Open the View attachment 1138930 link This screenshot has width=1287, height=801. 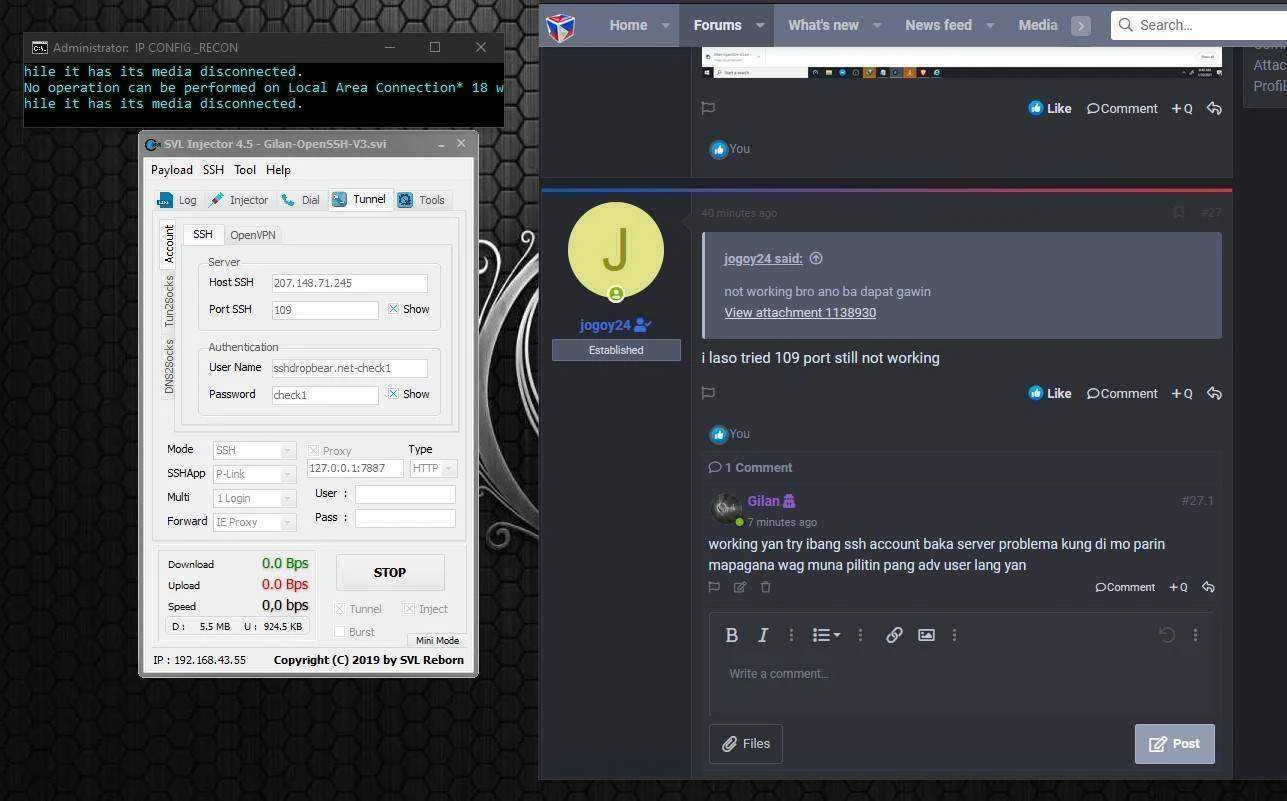click(x=800, y=312)
